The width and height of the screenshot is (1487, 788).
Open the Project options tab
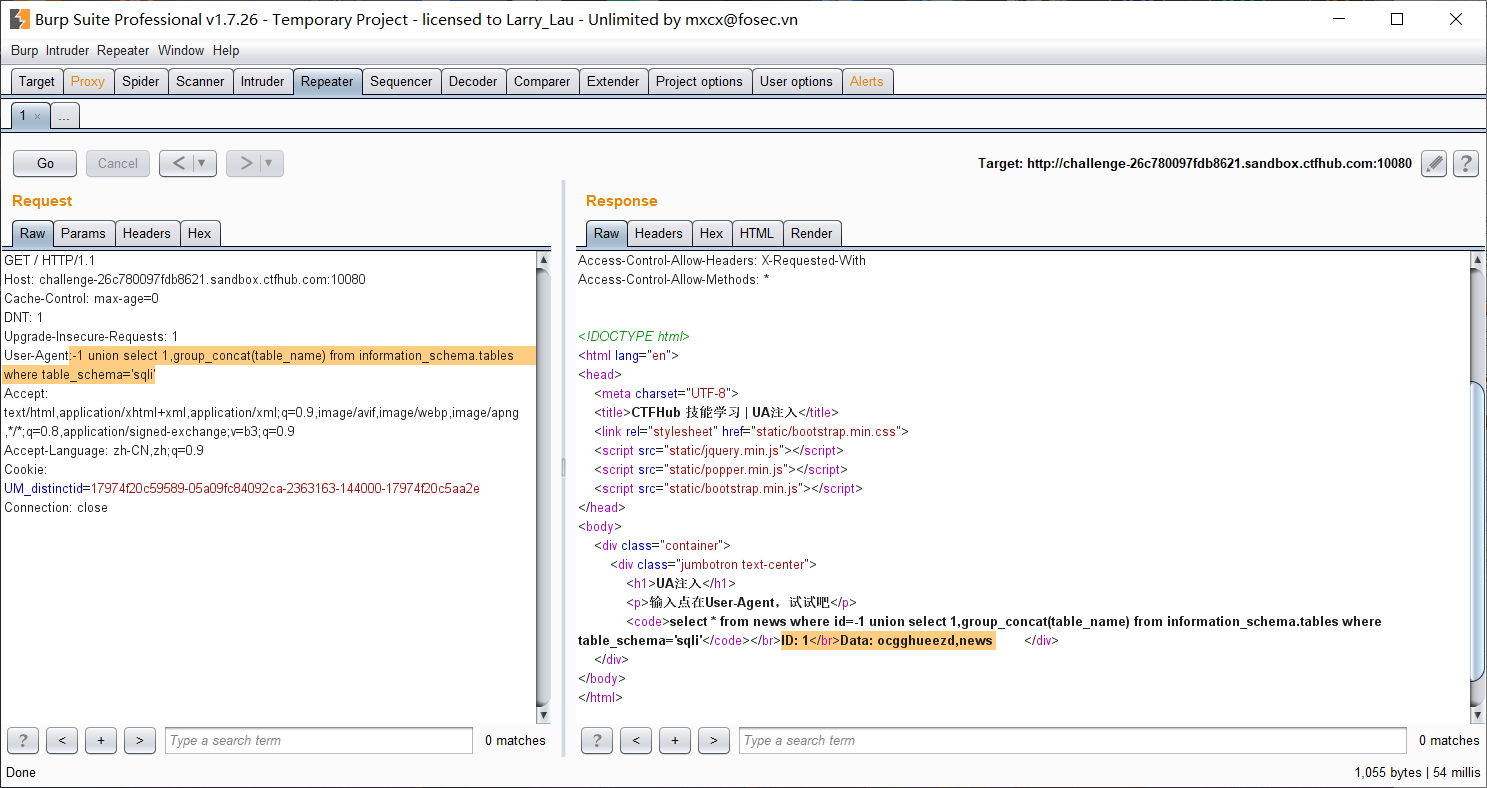tap(699, 82)
